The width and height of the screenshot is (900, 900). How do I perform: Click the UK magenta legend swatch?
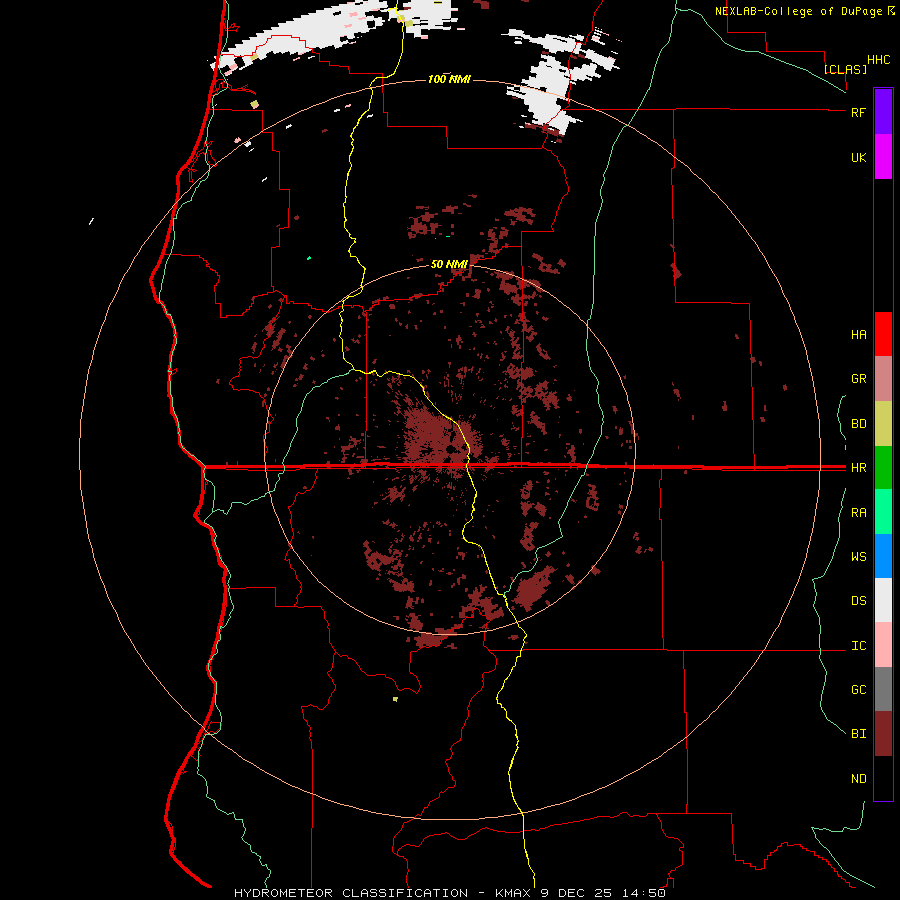[x=883, y=157]
